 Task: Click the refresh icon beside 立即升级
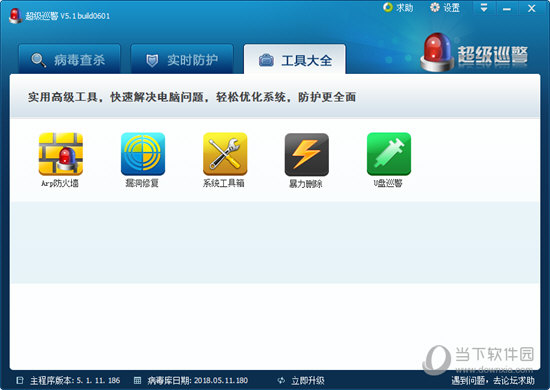[281, 381]
